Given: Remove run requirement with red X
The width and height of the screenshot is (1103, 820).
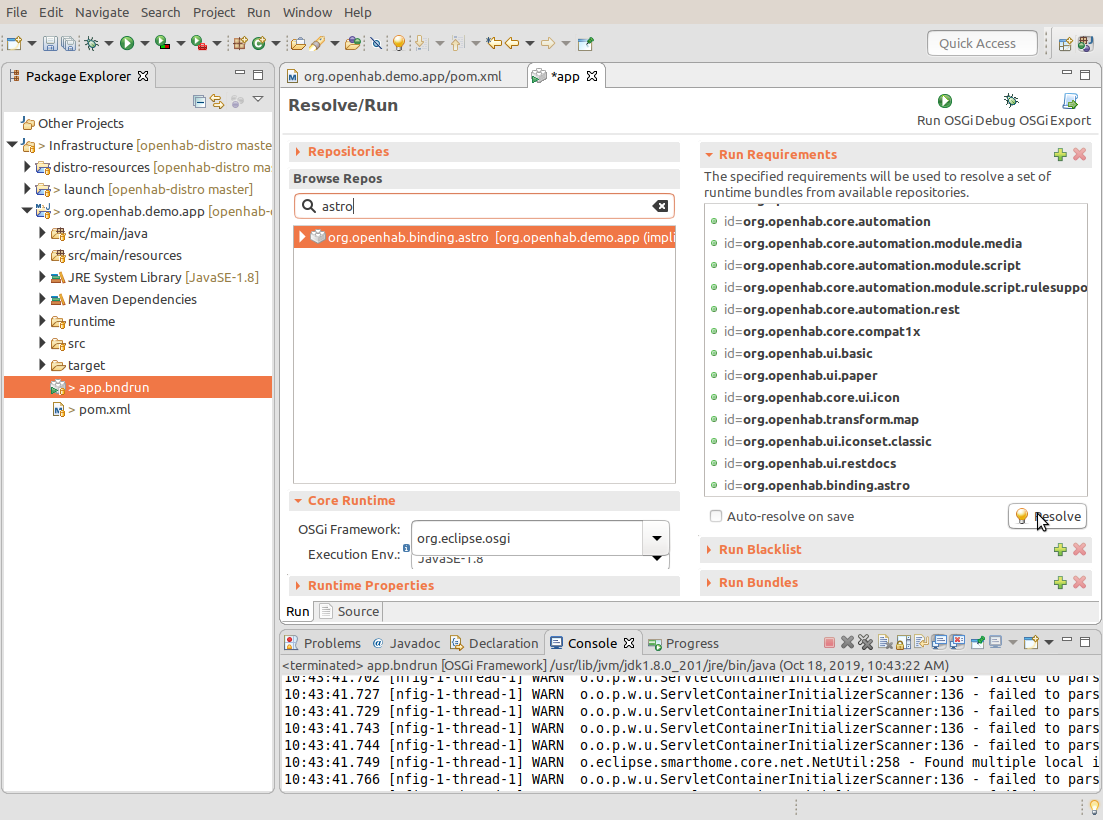Looking at the screenshot, I should [1079, 155].
